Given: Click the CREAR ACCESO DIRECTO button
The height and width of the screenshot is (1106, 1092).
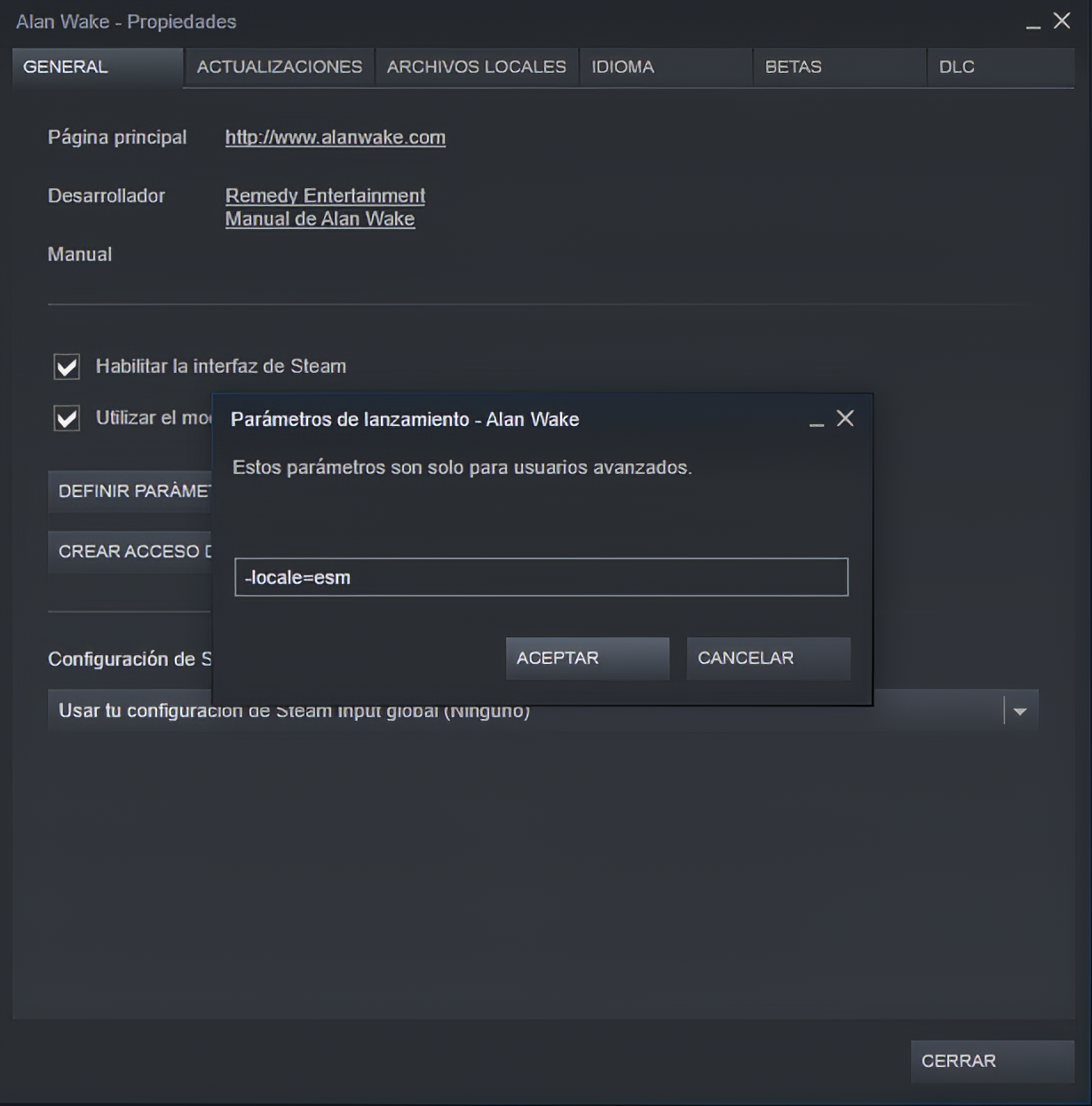Looking at the screenshot, I should (x=130, y=552).
